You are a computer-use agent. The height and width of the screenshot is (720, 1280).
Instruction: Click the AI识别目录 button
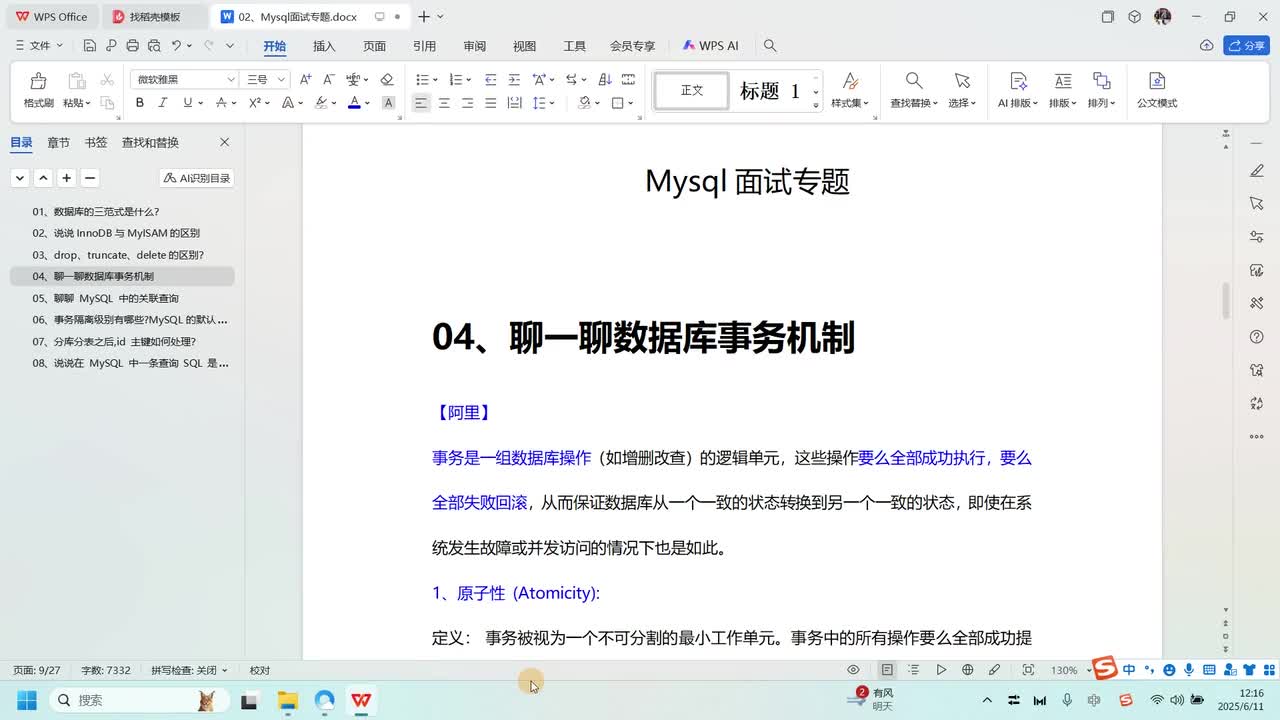(x=197, y=178)
